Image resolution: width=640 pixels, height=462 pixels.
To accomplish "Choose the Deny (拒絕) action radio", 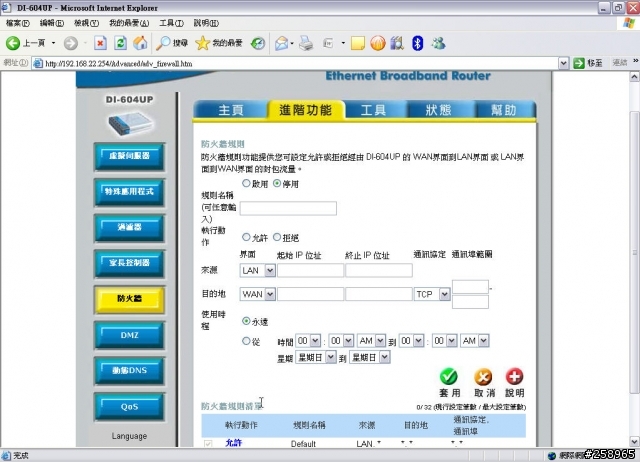I will [x=277, y=237].
